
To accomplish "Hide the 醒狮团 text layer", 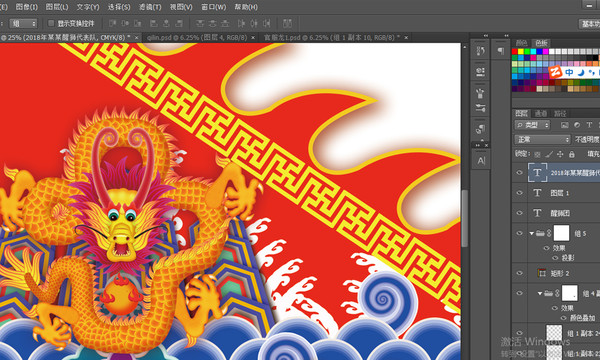I will (519, 213).
